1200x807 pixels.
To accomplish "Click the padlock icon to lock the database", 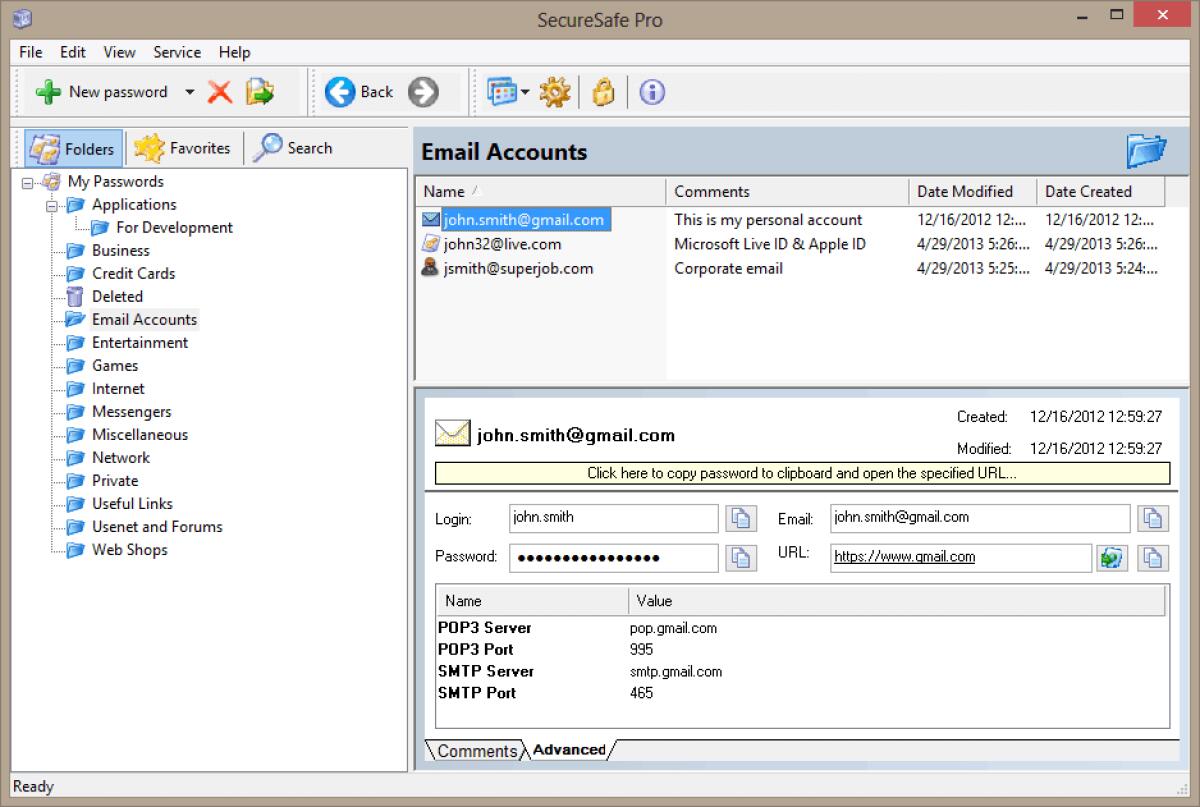I will tap(602, 91).
